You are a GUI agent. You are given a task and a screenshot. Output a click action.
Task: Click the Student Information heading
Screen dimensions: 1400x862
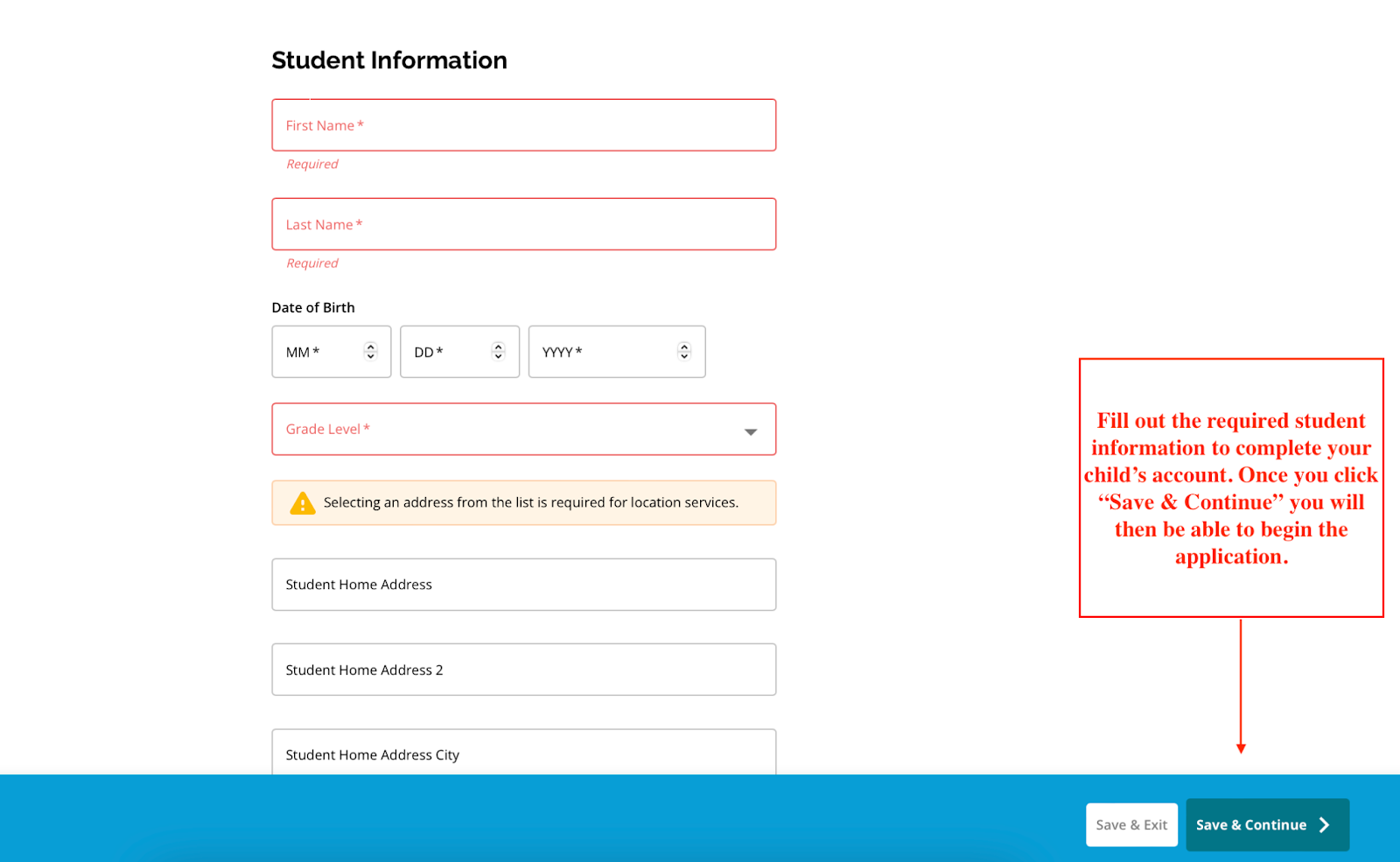pos(389,60)
